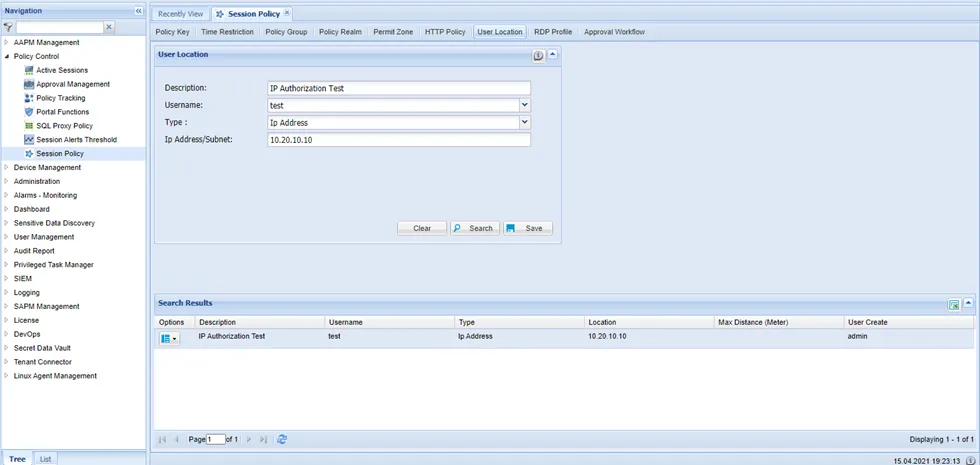Open the Time Restriction tab
Image resolution: width=980 pixels, height=465 pixels.
tap(228, 32)
